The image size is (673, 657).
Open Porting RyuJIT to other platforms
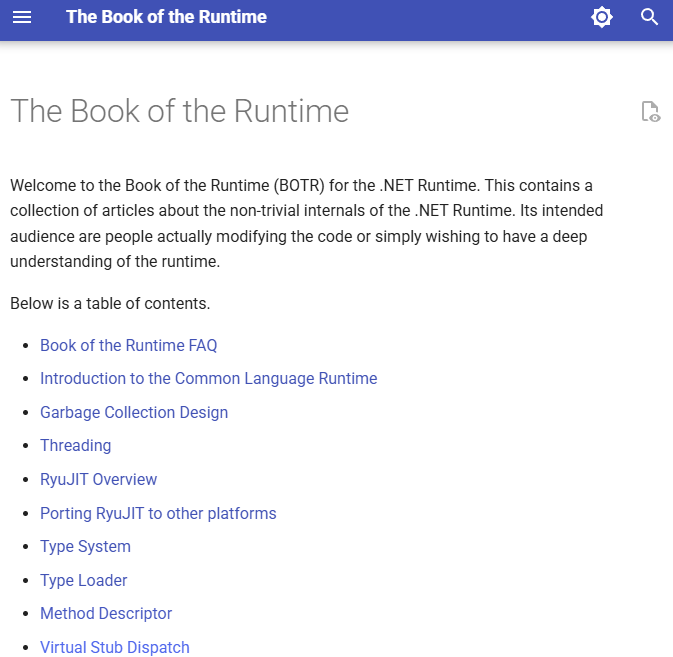click(158, 513)
